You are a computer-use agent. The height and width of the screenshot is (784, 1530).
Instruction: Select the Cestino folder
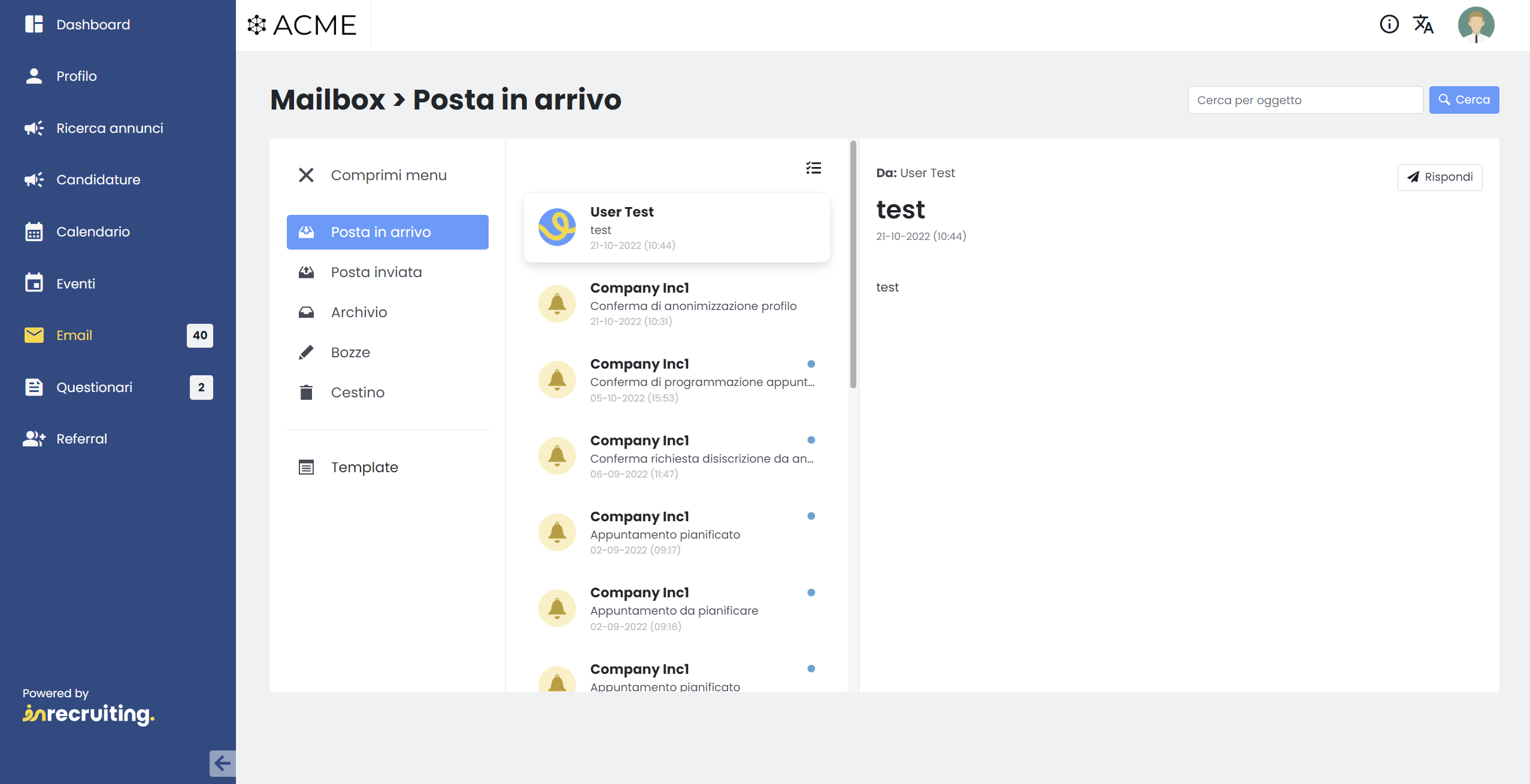387,393
